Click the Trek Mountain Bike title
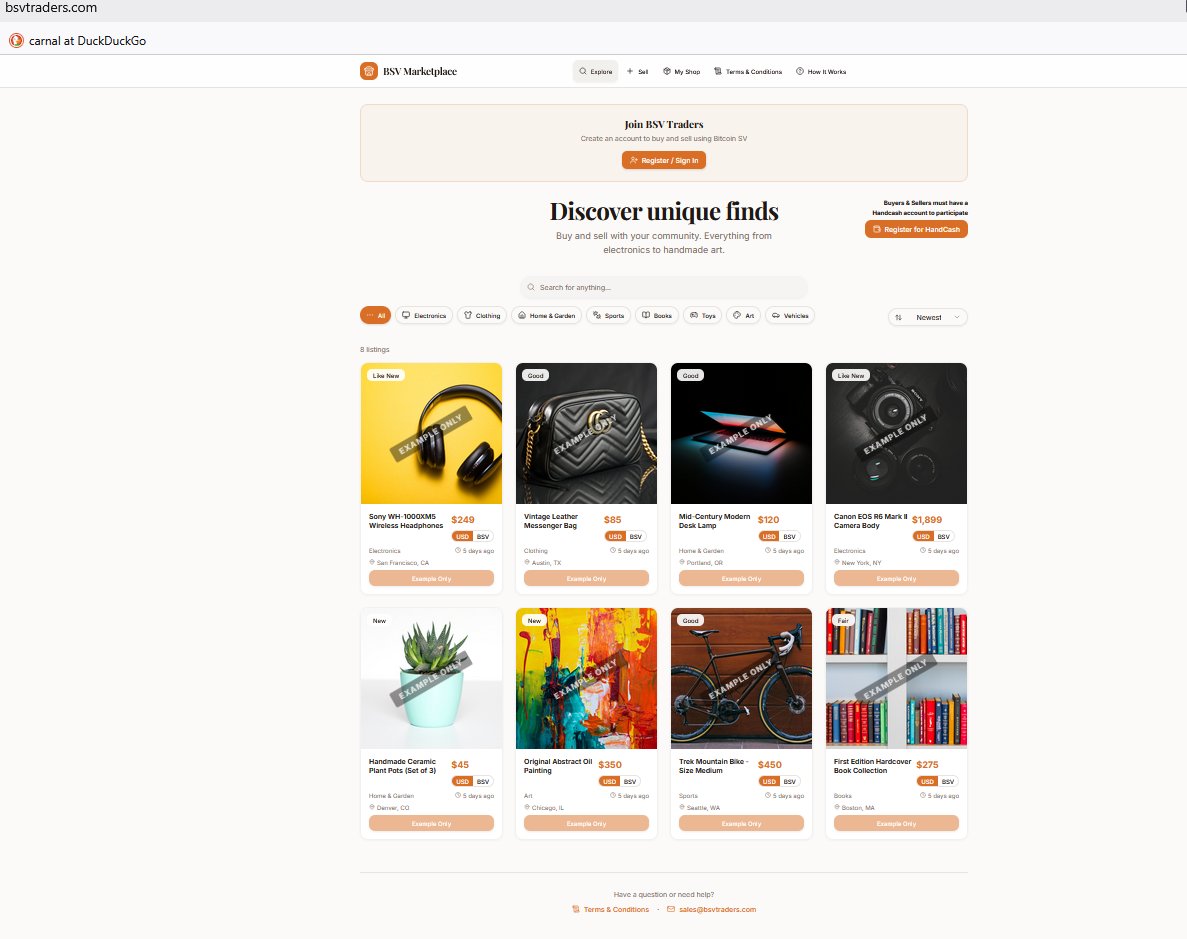 click(713, 766)
